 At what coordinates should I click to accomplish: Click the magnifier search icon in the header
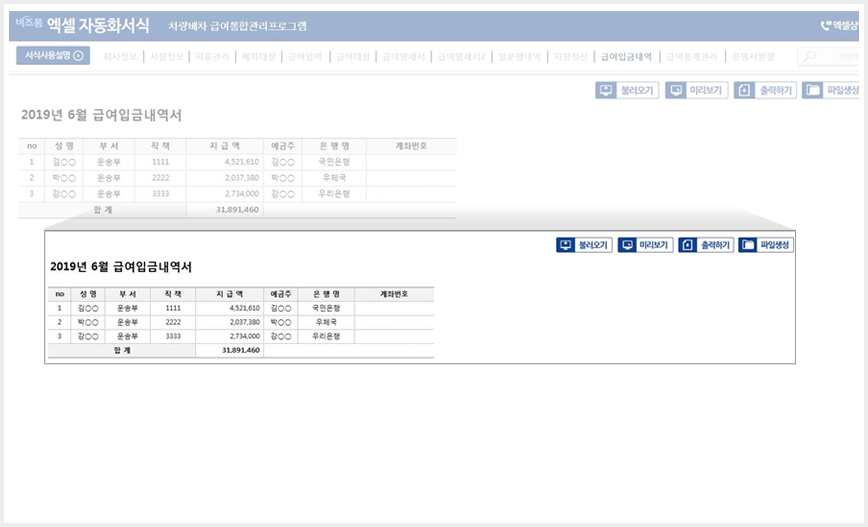(x=810, y=56)
